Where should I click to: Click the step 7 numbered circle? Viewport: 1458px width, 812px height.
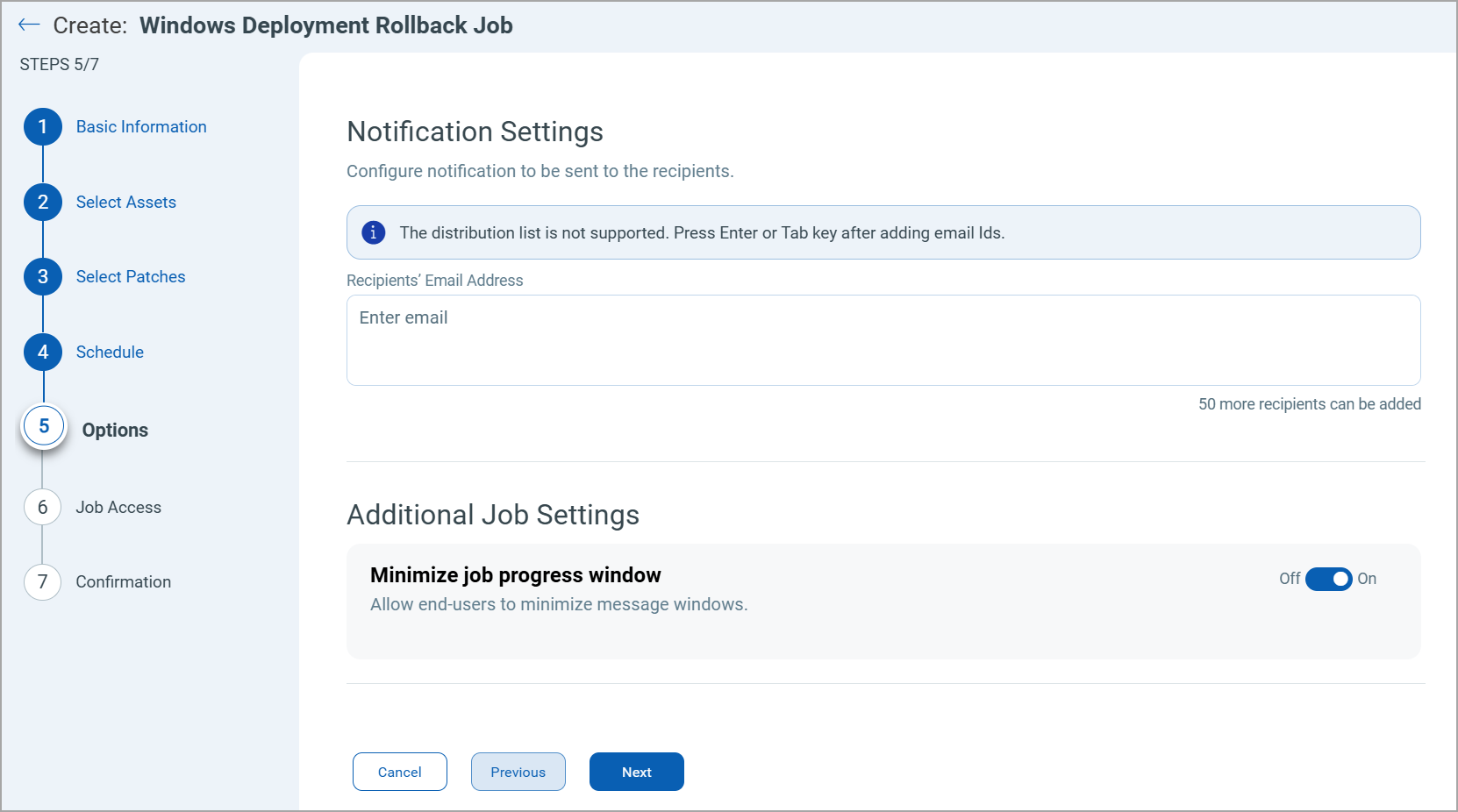coord(42,581)
